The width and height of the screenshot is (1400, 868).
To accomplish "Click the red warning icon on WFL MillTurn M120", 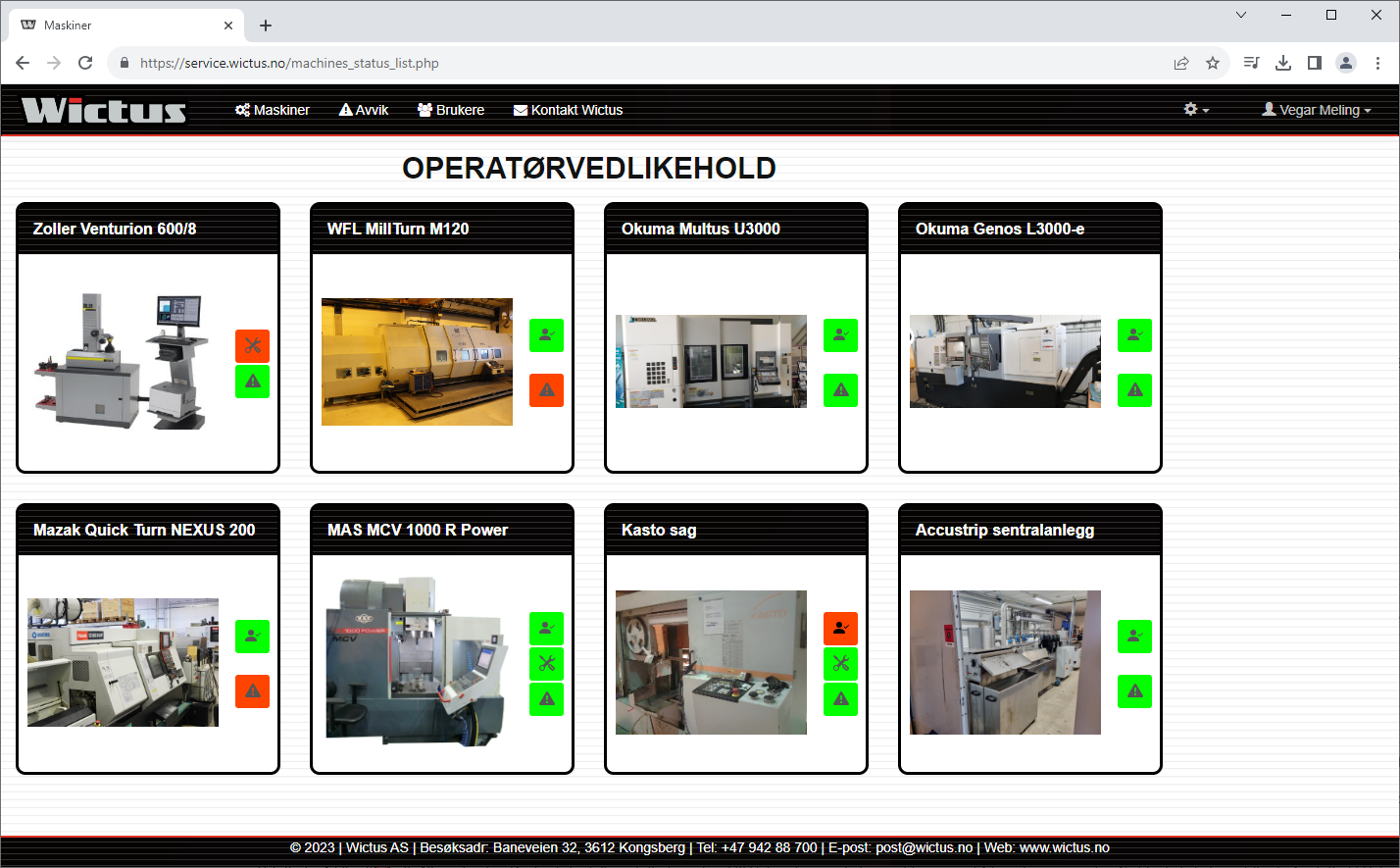I will [x=547, y=390].
